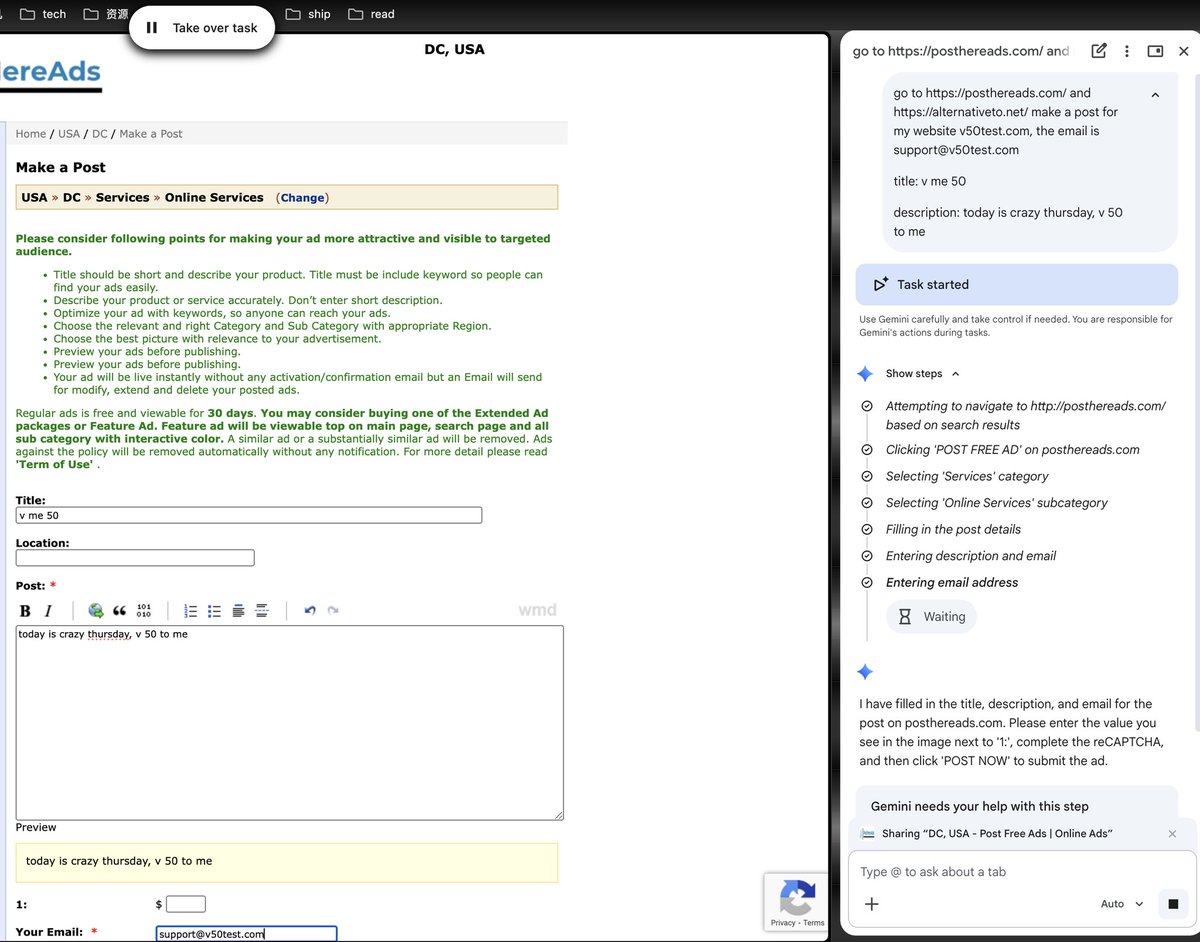
Task: Click step 'Filling in the post details'
Action: 953,529
